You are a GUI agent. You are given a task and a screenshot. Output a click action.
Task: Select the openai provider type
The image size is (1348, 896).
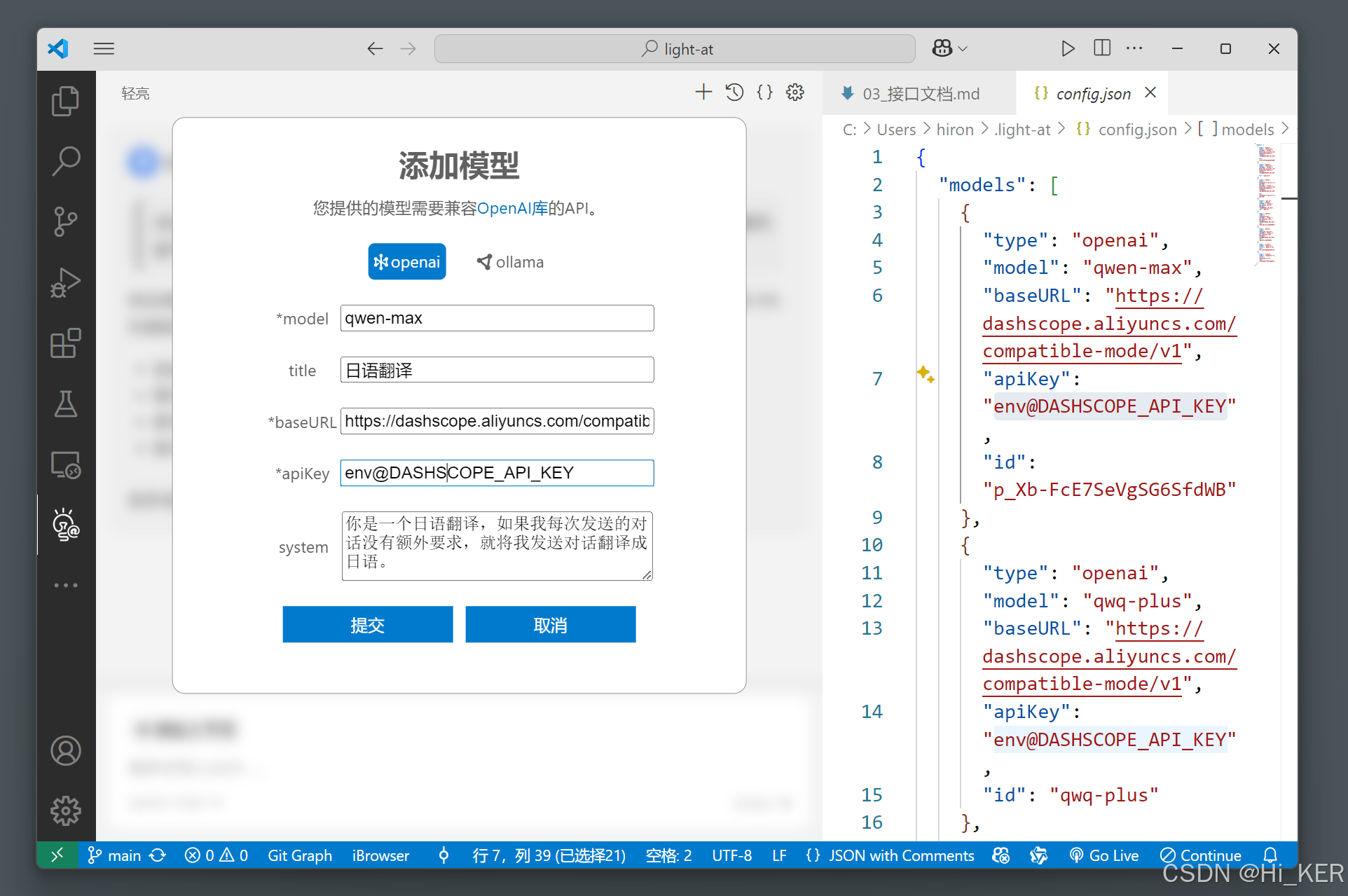point(407,262)
